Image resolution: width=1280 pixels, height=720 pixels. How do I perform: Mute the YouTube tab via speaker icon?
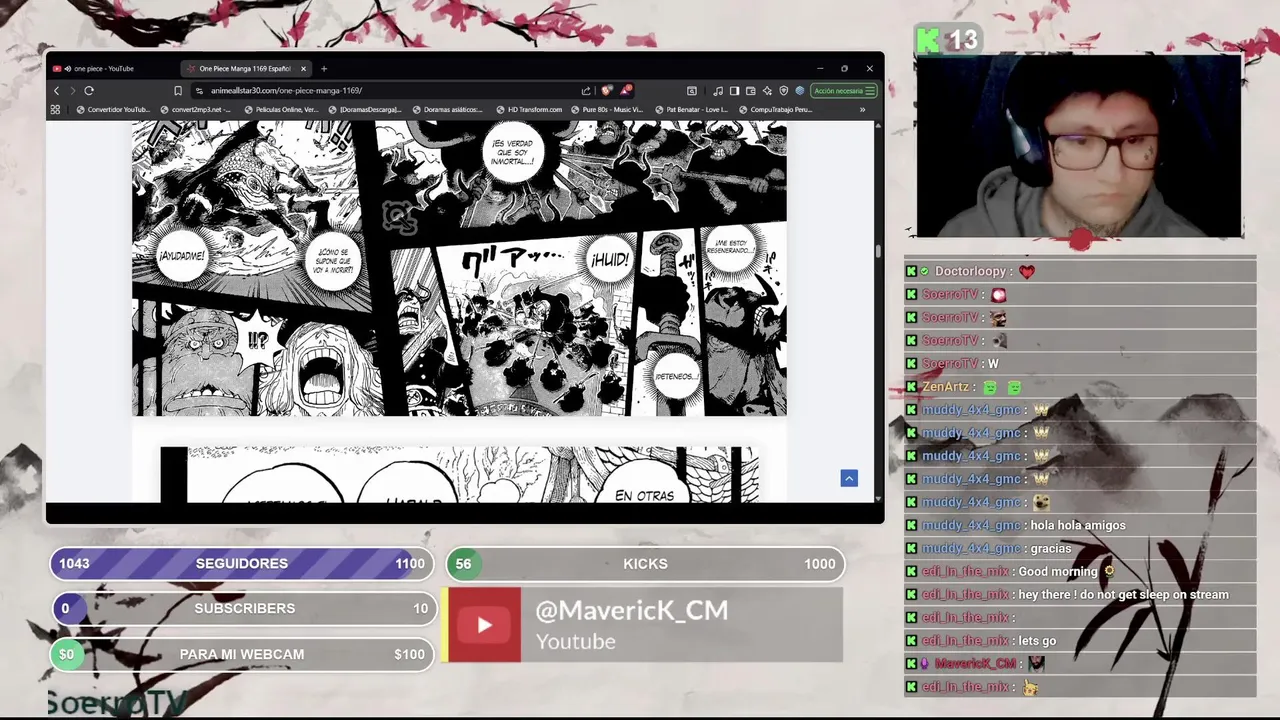(x=67, y=69)
